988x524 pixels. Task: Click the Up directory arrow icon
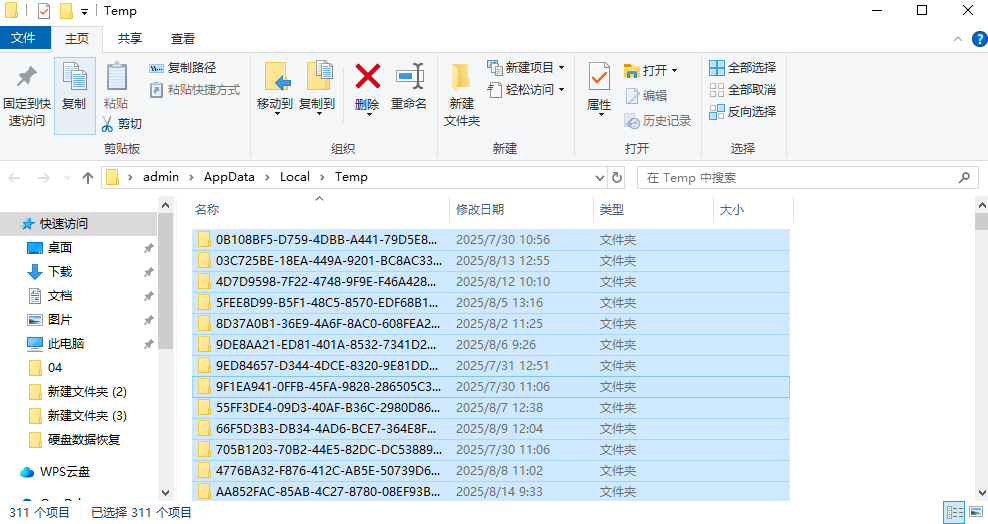(x=88, y=178)
